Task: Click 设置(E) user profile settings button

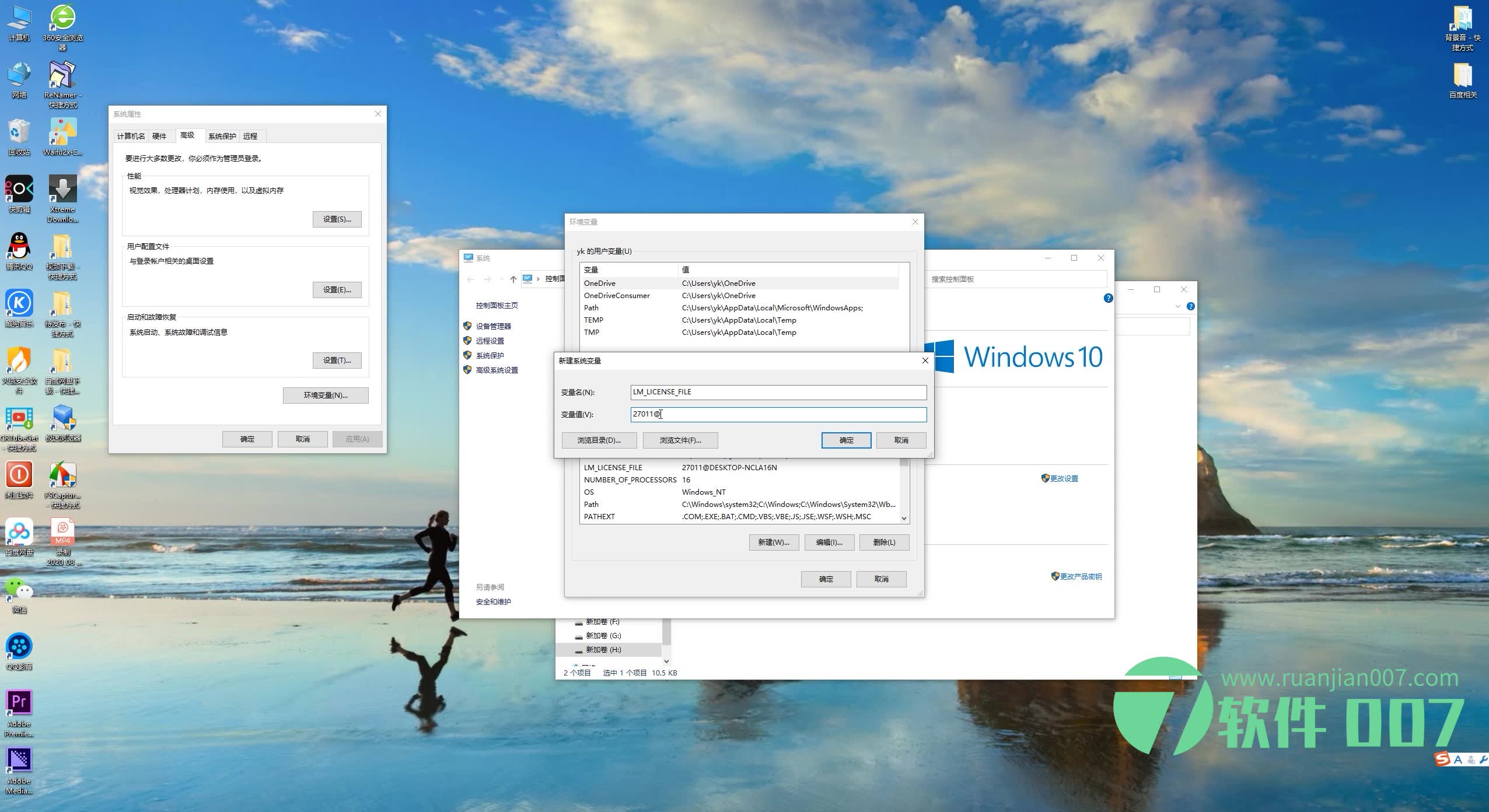Action: point(337,290)
